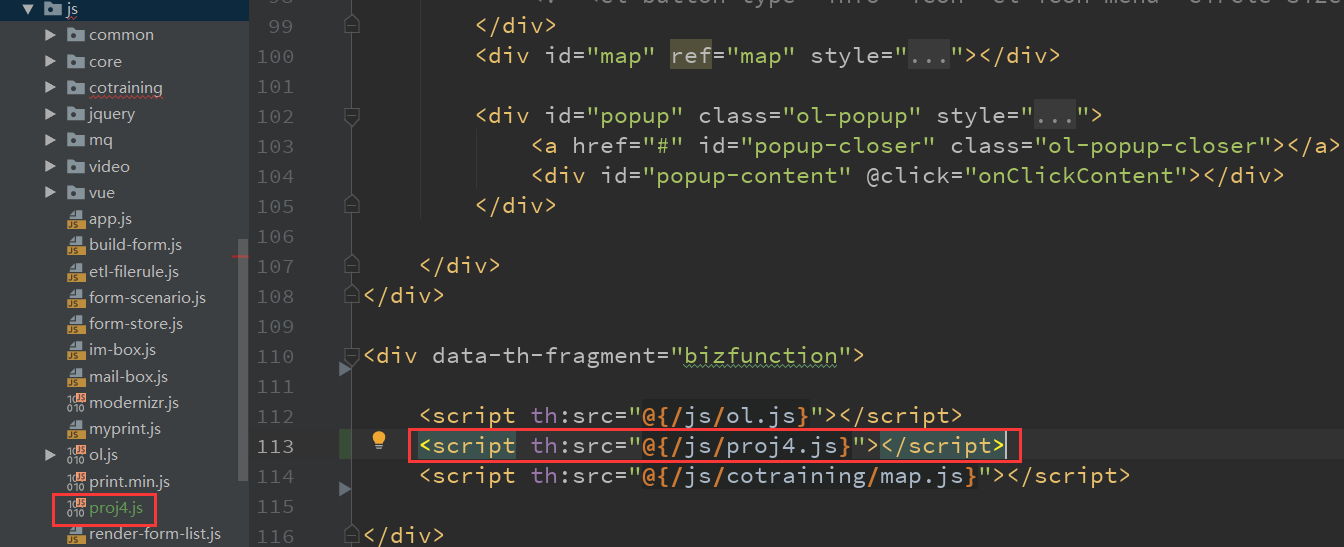The height and width of the screenshot is (547, 1344).
Task: Expand the common folder arrow
Action: tap(50, 35)
